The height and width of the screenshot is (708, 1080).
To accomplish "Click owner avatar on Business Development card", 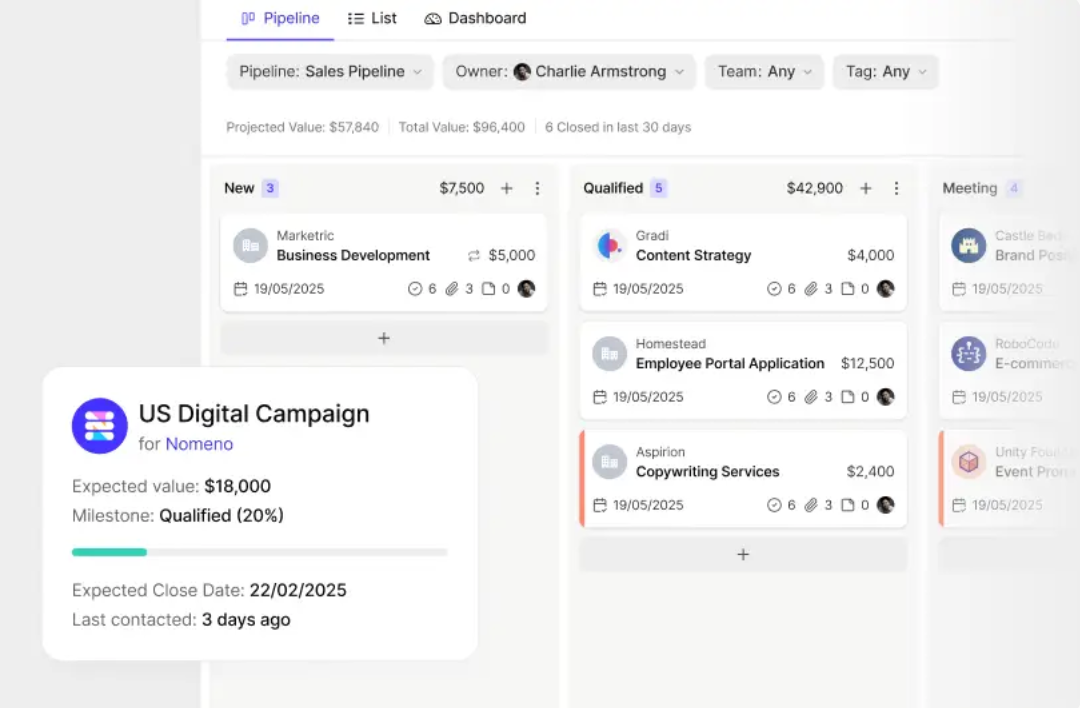I will [x=526, y=289].
